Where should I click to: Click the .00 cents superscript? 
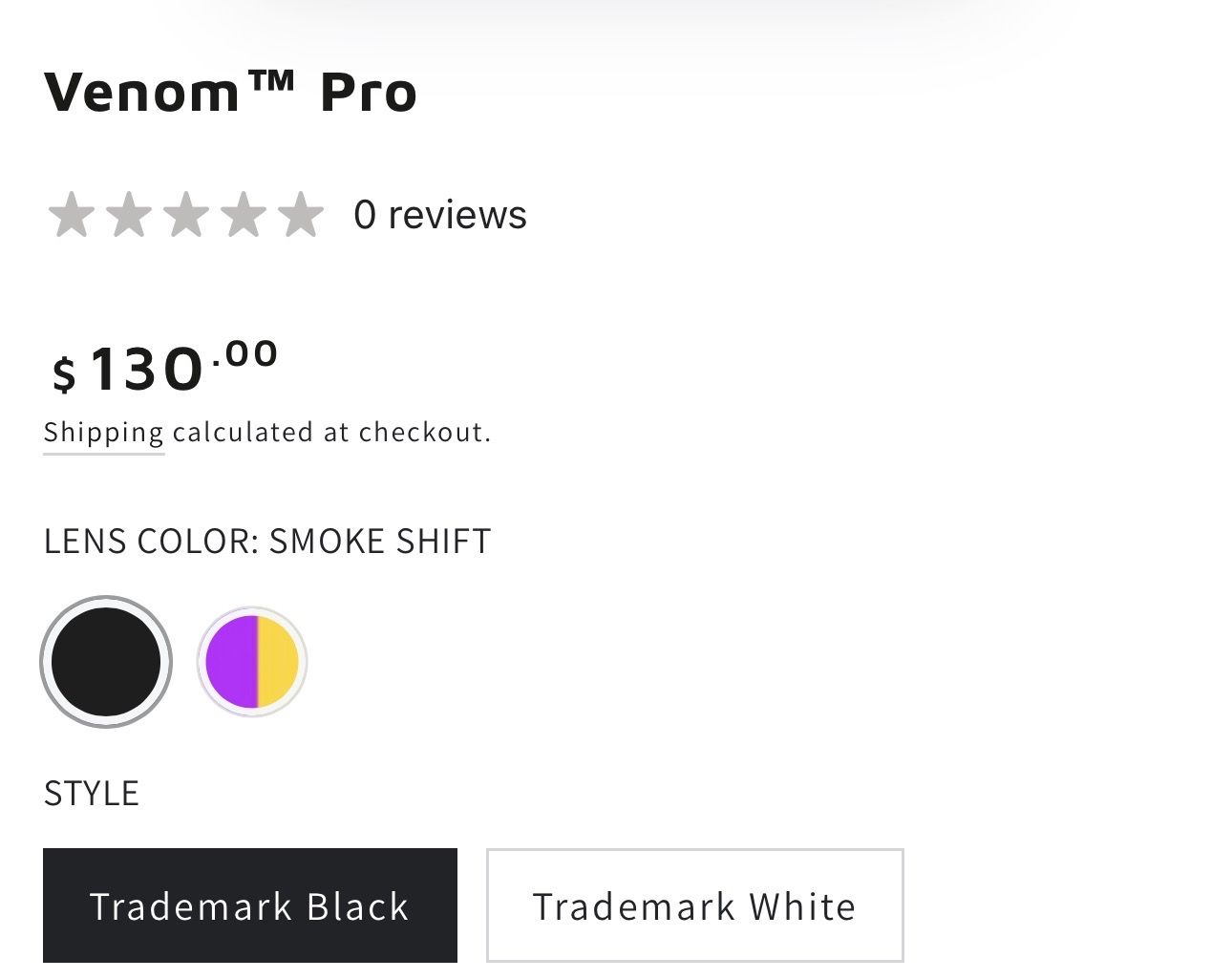(x=246, y=353)
